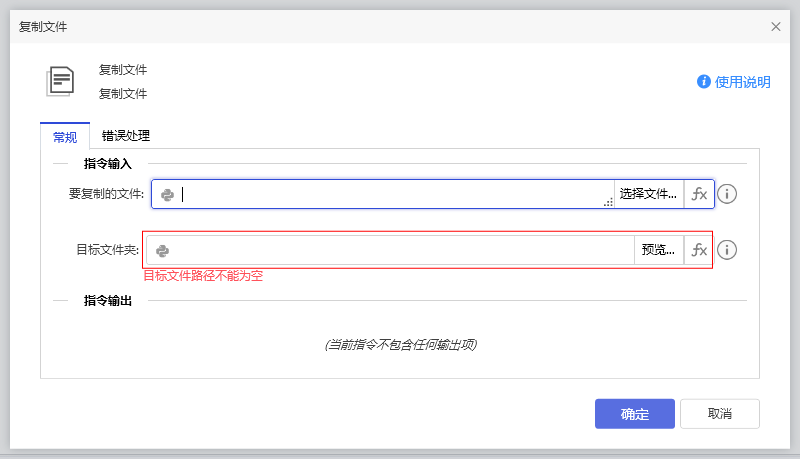Click the red 目标文件路径不能为空 error message
800x459 pixels.
click(x=203, y=276)
